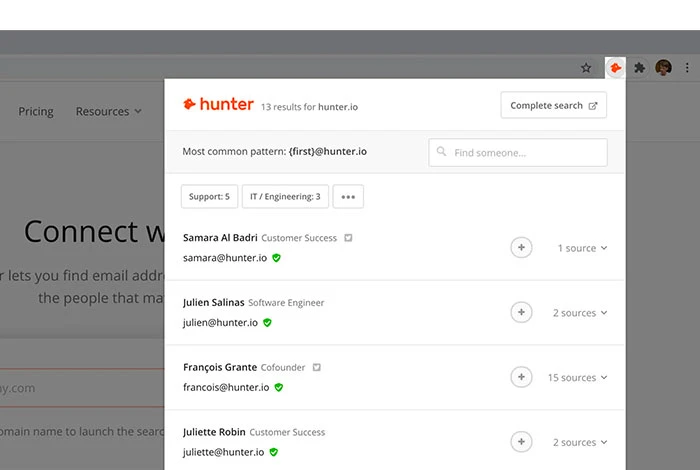Expand 2 sources for Juliette Robin
This screenshot has height=470, width=700.
click(580, 442)
